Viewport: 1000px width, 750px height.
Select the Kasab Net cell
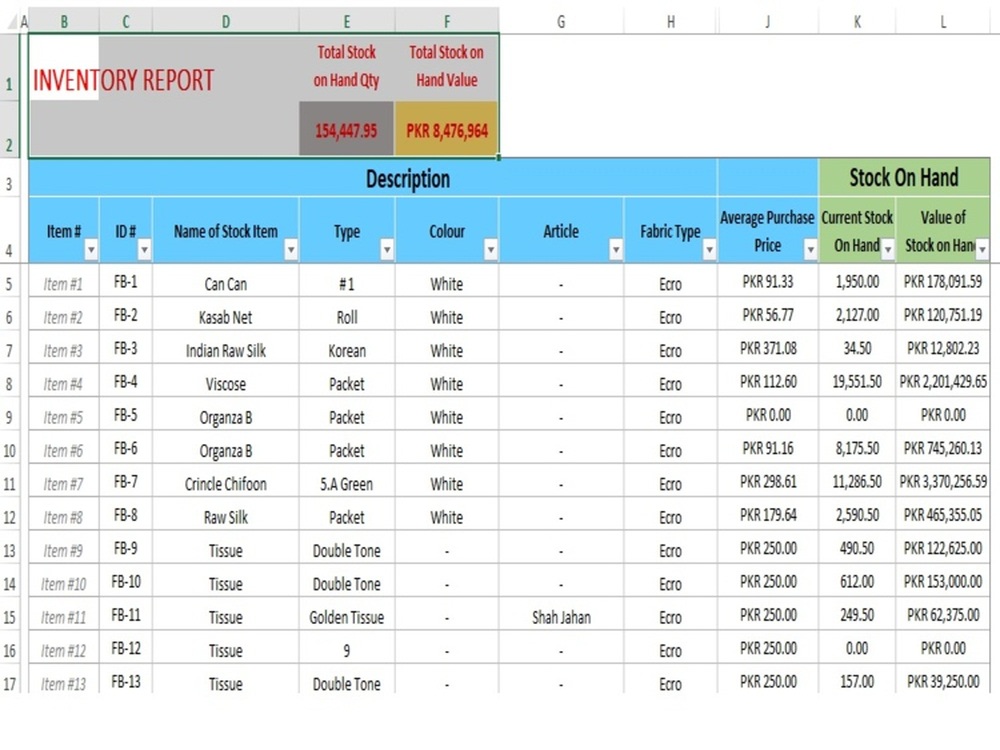coord(226,314)
